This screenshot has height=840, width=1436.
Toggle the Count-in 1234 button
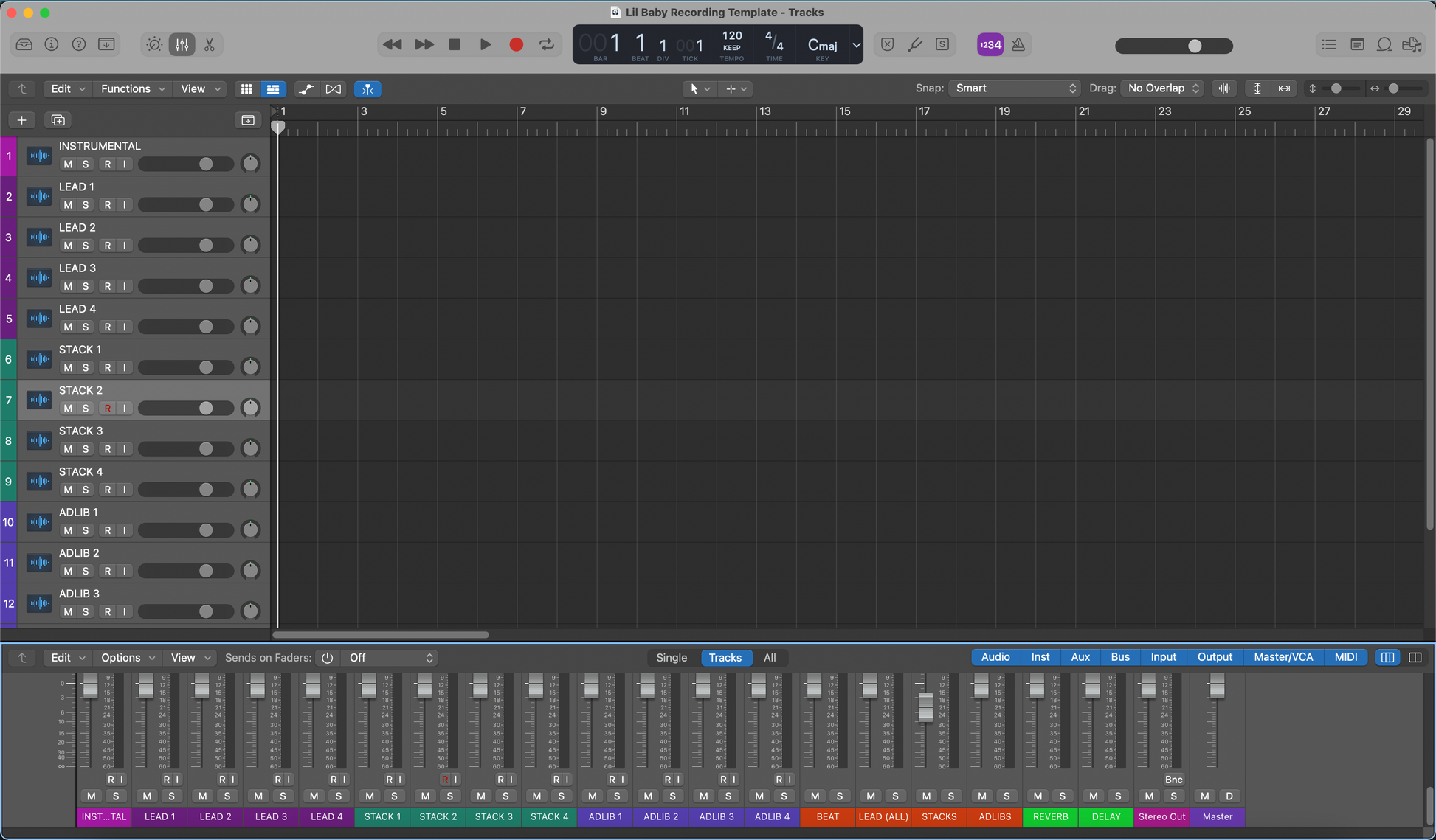(x=990, y=45)
